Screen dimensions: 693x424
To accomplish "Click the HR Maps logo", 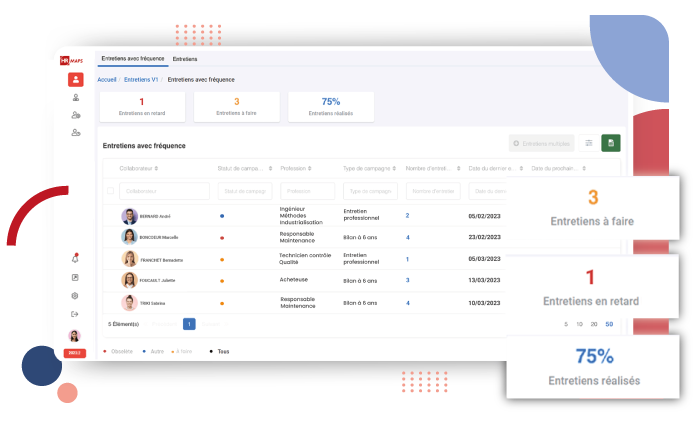I will pos(71,61).
